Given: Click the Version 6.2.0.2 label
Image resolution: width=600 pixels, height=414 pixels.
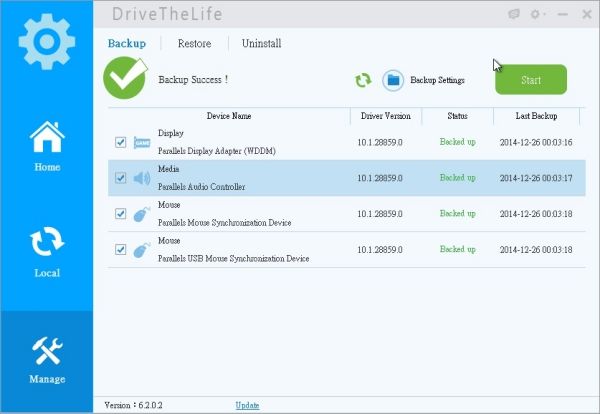Looking at the screenshot, I should 133,405.
